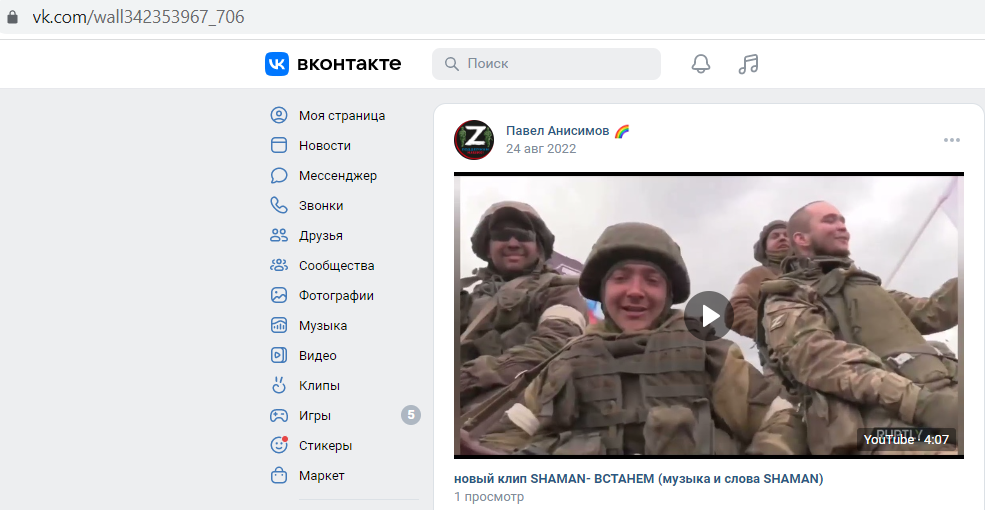Click the search magnifier icon
This screenshot has height=510, width=985.
451,64
